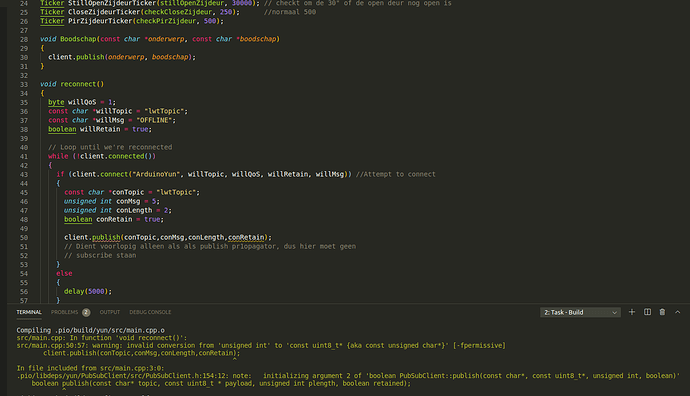The width and height of the screenshot is (690, 396).
Task: Click 'conMsg' declaration on line 46
Action: (128, 201)
